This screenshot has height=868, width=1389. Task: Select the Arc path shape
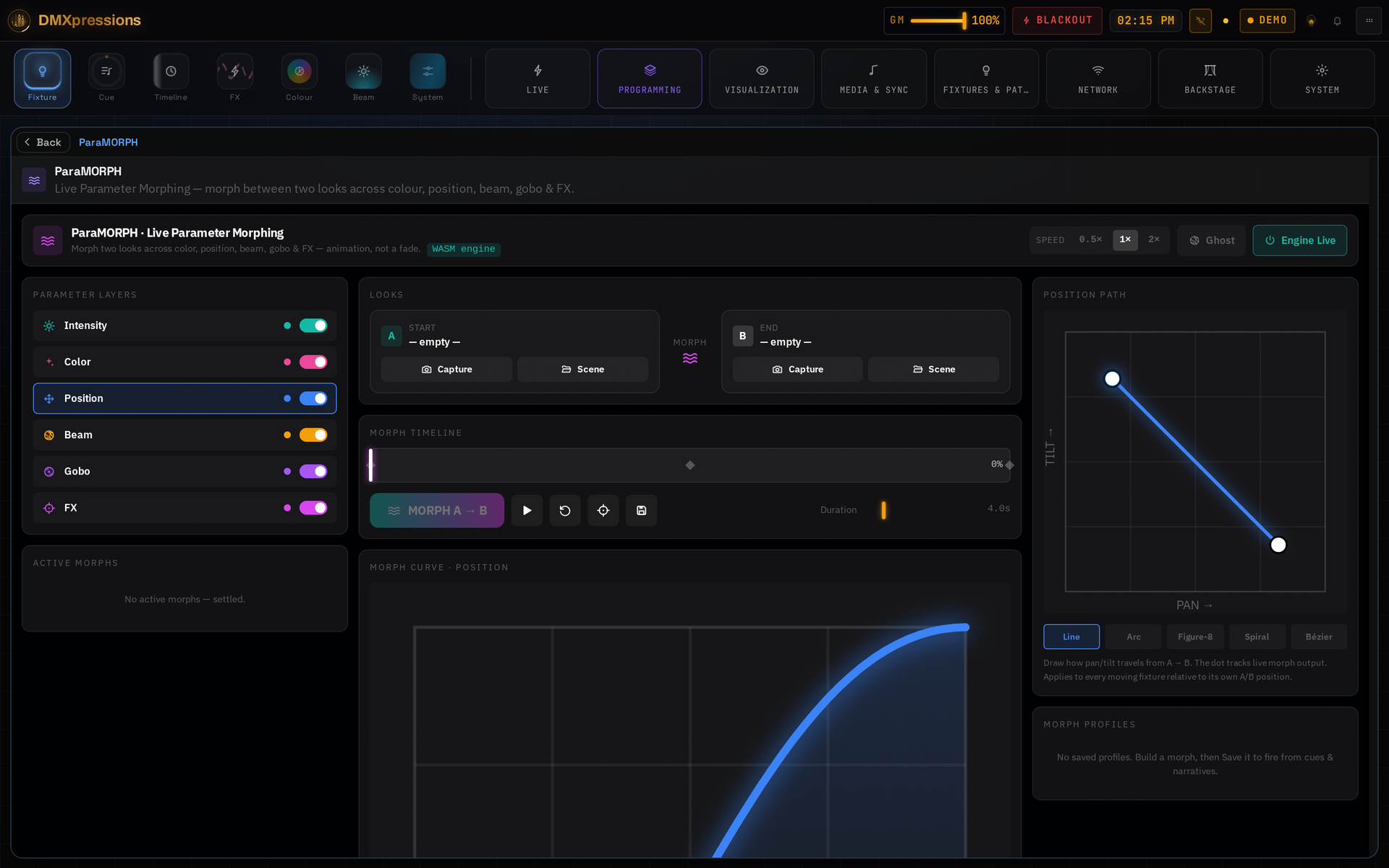click(x=1134, y=637)
